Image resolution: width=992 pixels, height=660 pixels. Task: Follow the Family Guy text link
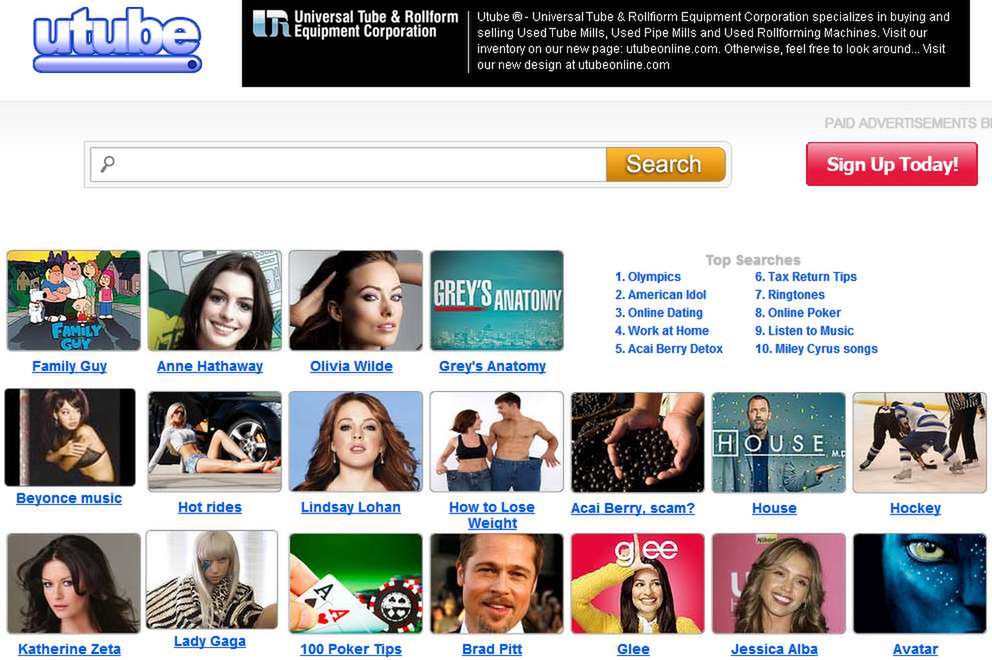[70, 366]
